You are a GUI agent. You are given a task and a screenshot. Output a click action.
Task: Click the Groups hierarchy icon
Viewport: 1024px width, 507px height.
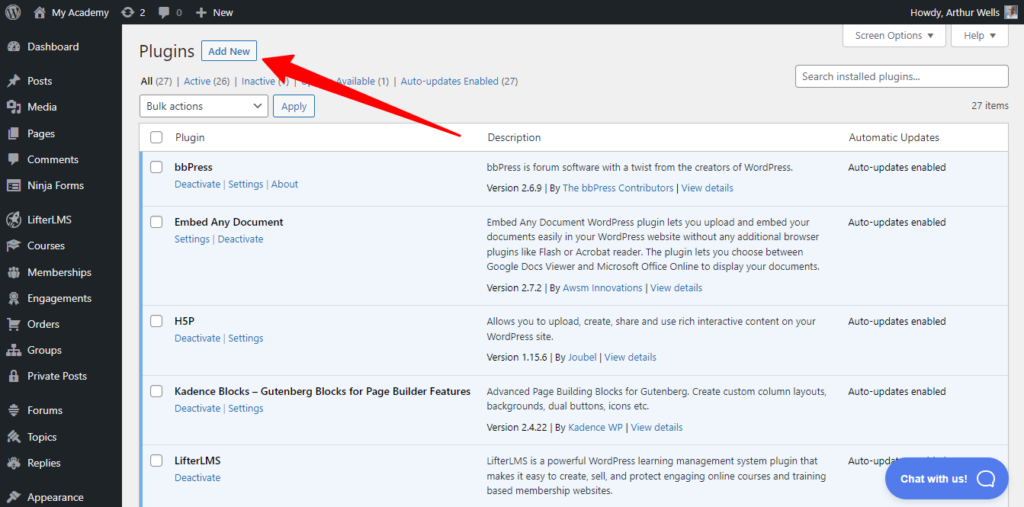click(x=14, y=350)
